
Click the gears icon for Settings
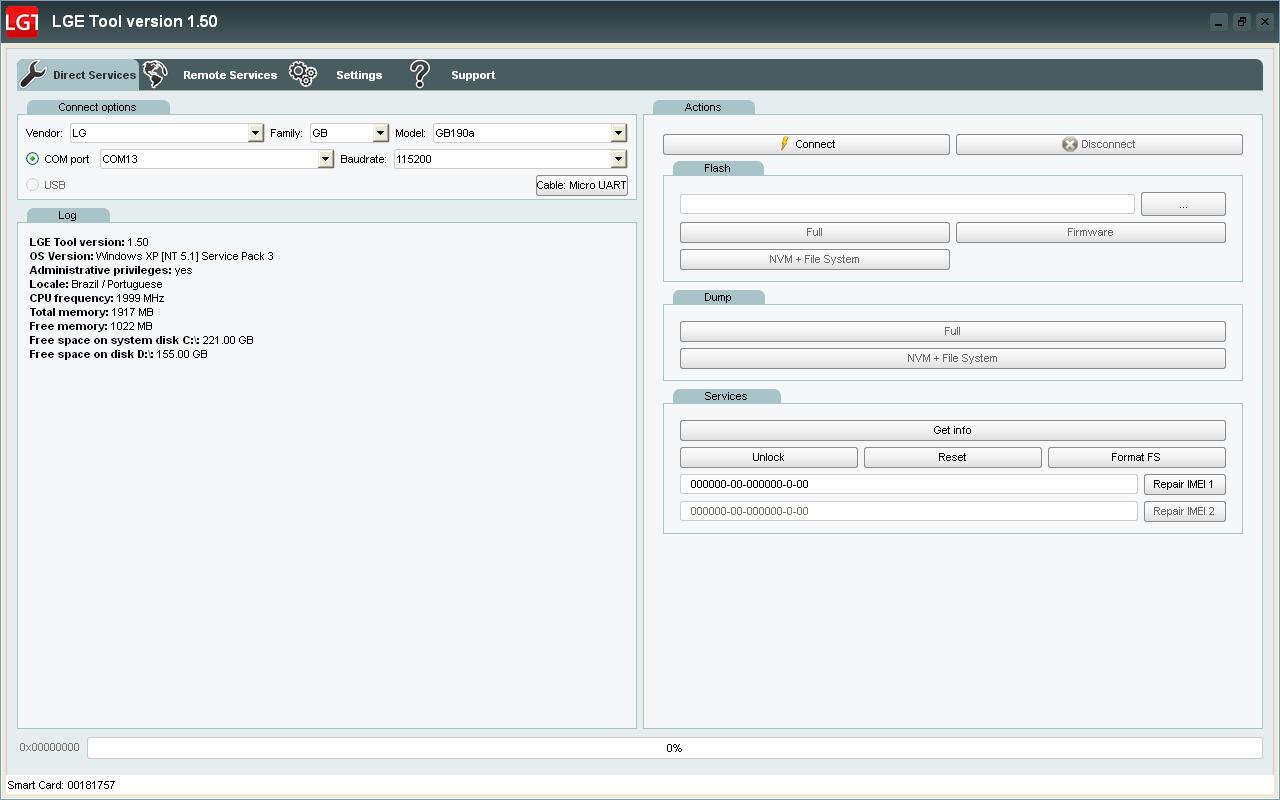303,74
